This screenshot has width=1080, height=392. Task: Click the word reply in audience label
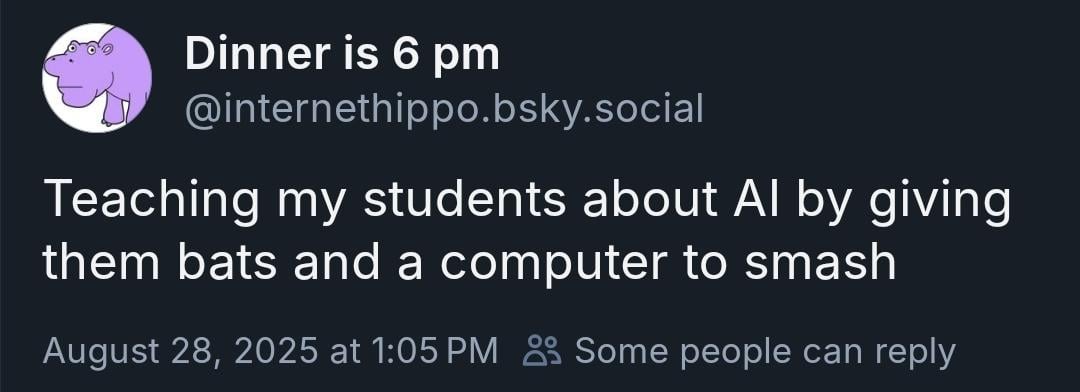915,353
